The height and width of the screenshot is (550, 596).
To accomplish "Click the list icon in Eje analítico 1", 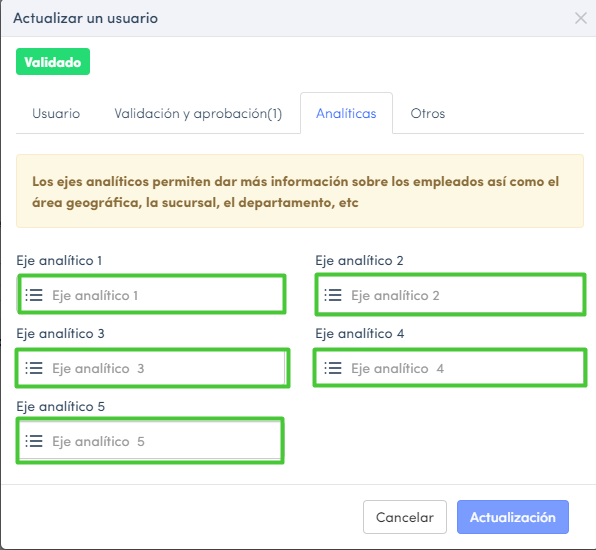I will coord(34,295).
